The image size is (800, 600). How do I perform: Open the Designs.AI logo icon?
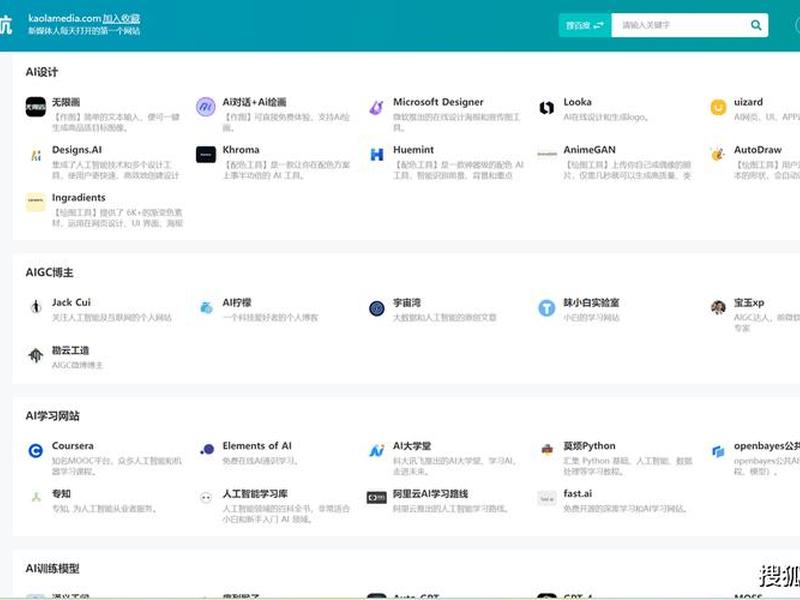[x=36, y=155]
